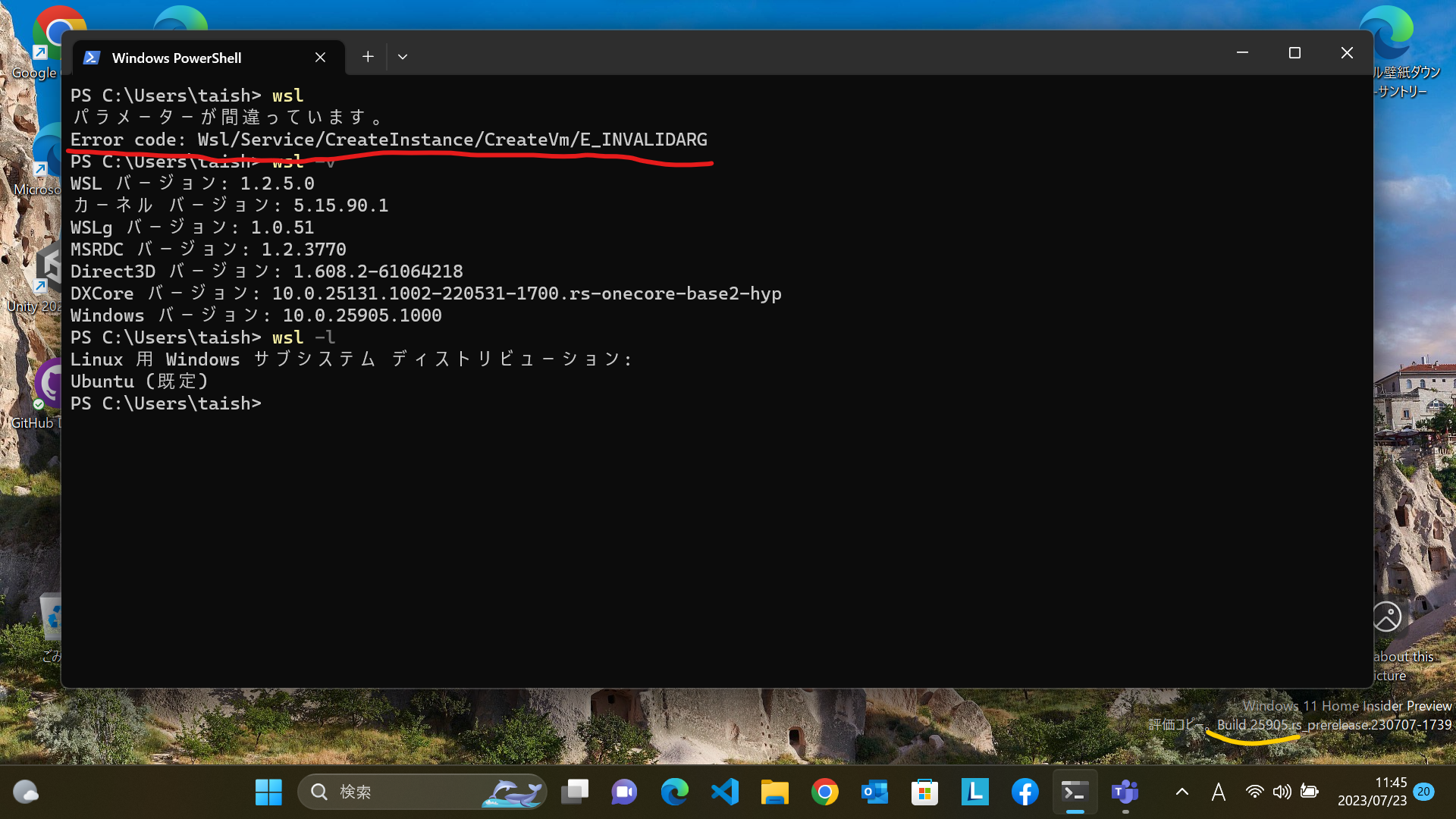This screenshot has height=819, width=1456.
Task: Open the clock showing 11:45
Action: pyautogui.click(x=1372, y=792)
